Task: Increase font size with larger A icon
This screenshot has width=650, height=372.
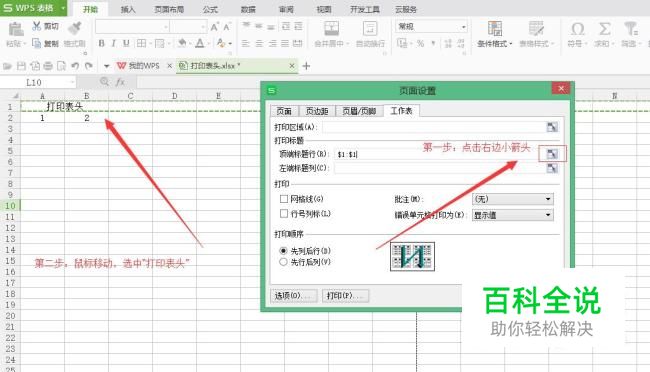Action: click(x=214, y=27)
